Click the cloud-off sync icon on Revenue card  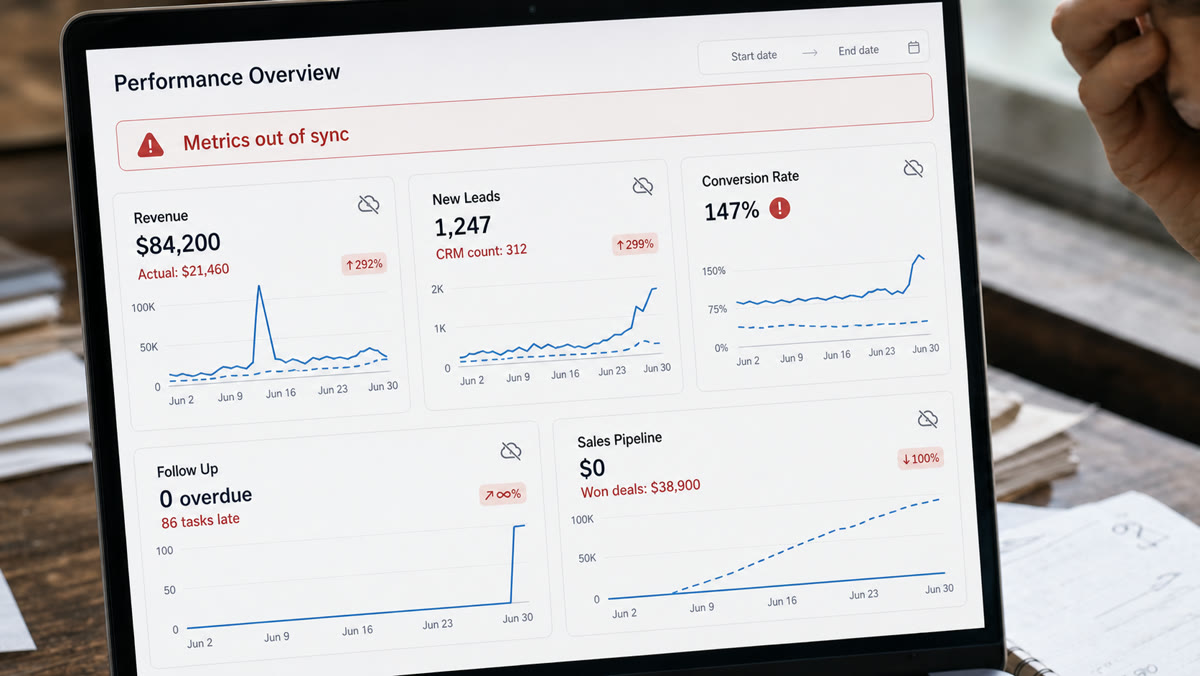[369, 205]
